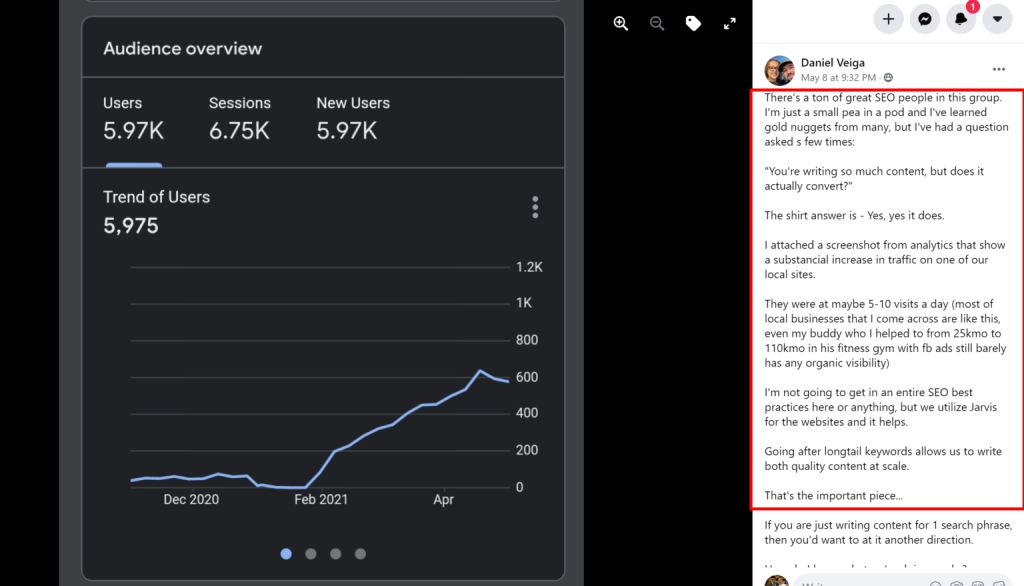
Task: Select the Sessions metric tab
Action: point(240,121)
